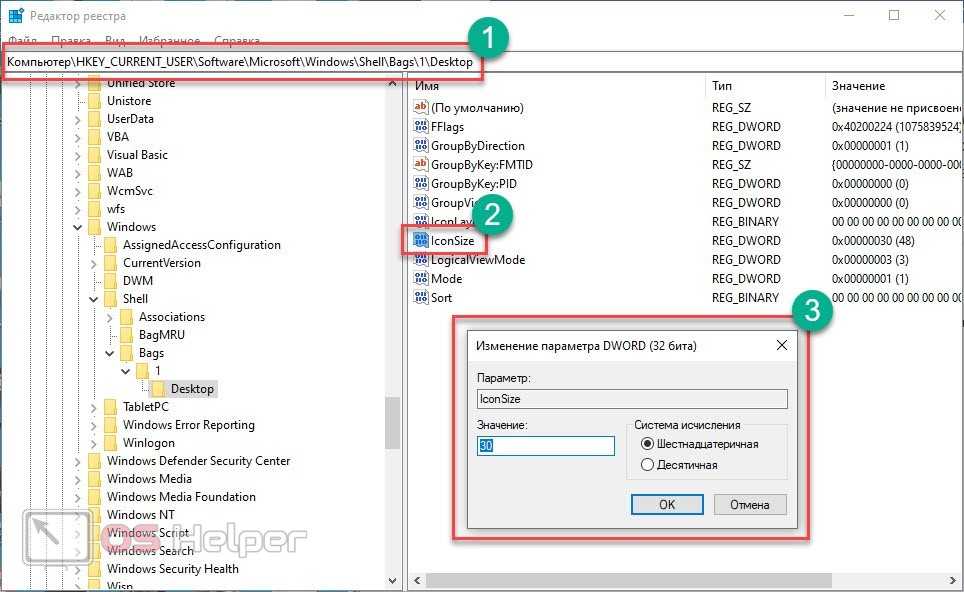Viewport: 964px width, 592px height.
Task: Select the GroupByDirection DWORD icon
Action: (x=421, y=145)
